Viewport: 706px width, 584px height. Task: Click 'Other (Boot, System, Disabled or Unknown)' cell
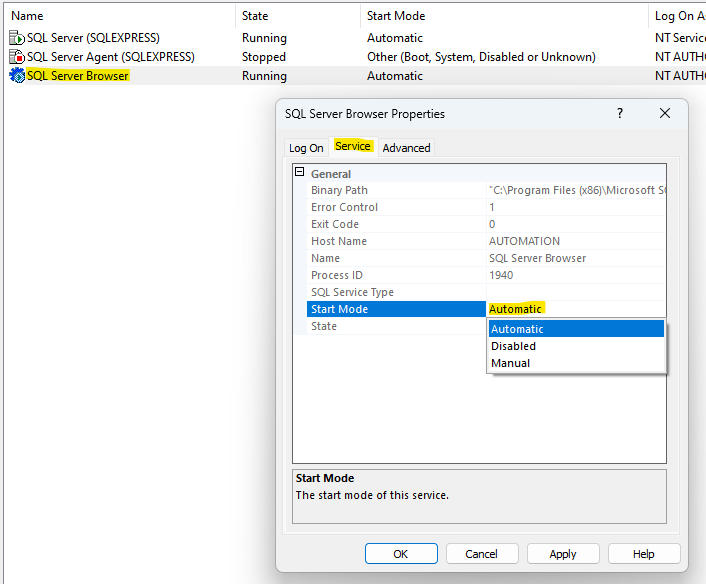tap(481, 57)
